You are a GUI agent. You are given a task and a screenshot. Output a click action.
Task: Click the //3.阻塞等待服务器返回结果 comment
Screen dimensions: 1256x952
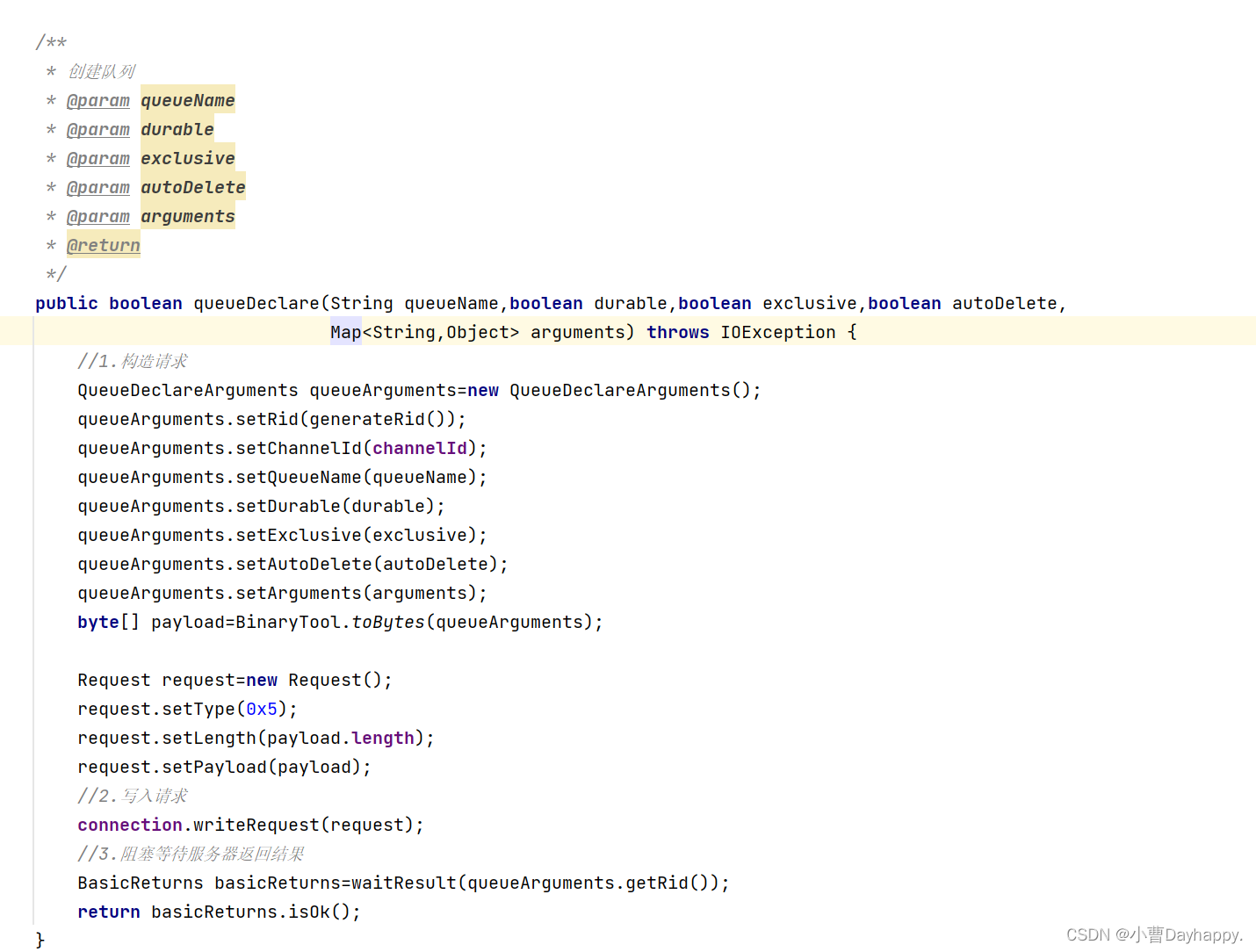(x=191, y=854)
